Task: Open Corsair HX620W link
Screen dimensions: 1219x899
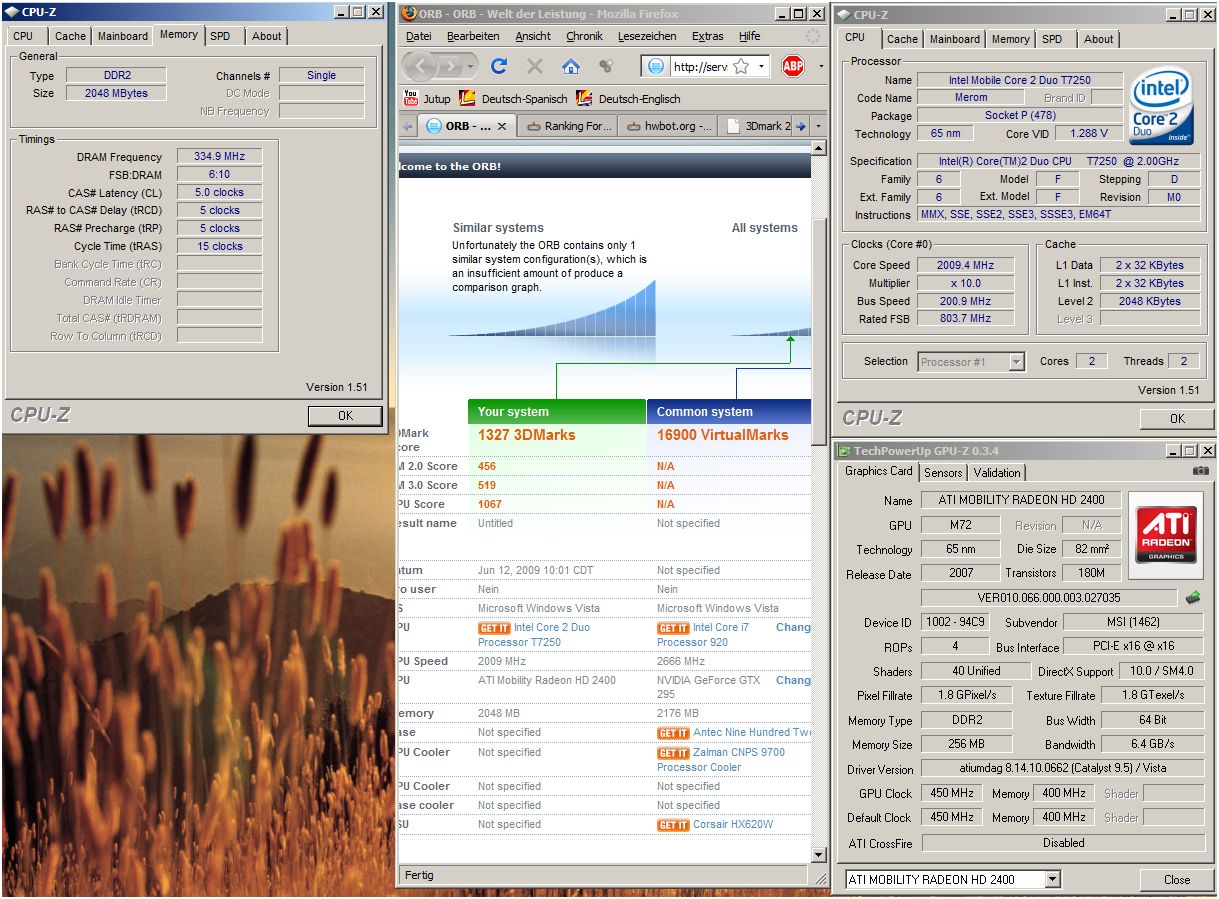Action: click(x=733, y=825)
